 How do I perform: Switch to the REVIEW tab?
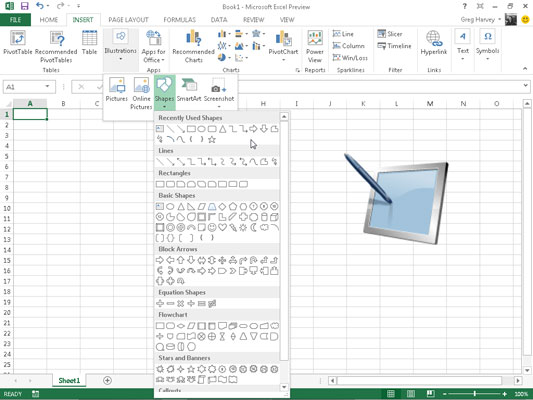254,20
